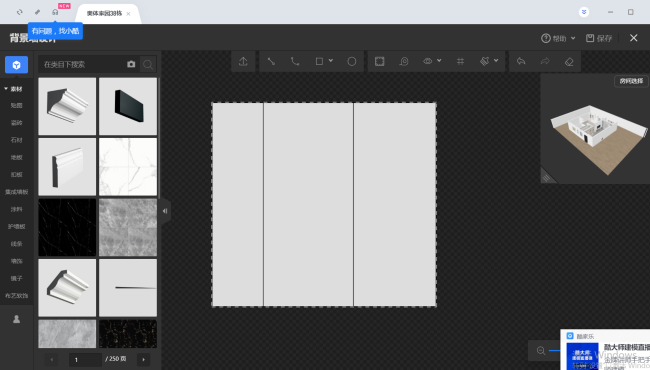Toggle the grid display icon
Viewport: 650px width, 370px height.
(x=460, y=61)
